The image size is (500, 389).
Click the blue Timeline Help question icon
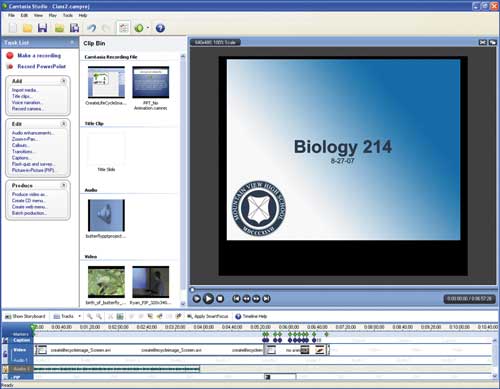tap(238, 316)
